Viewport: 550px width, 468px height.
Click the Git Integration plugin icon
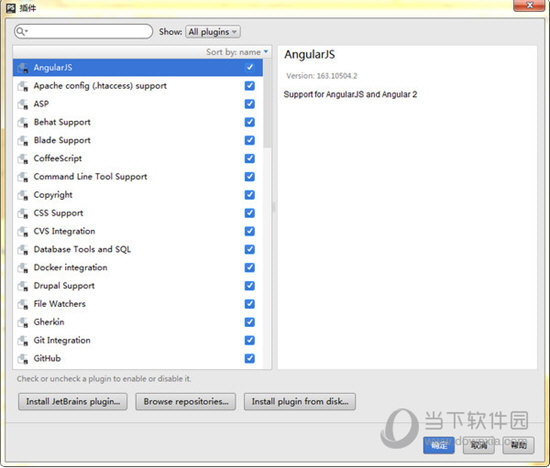tap(23, 341)
